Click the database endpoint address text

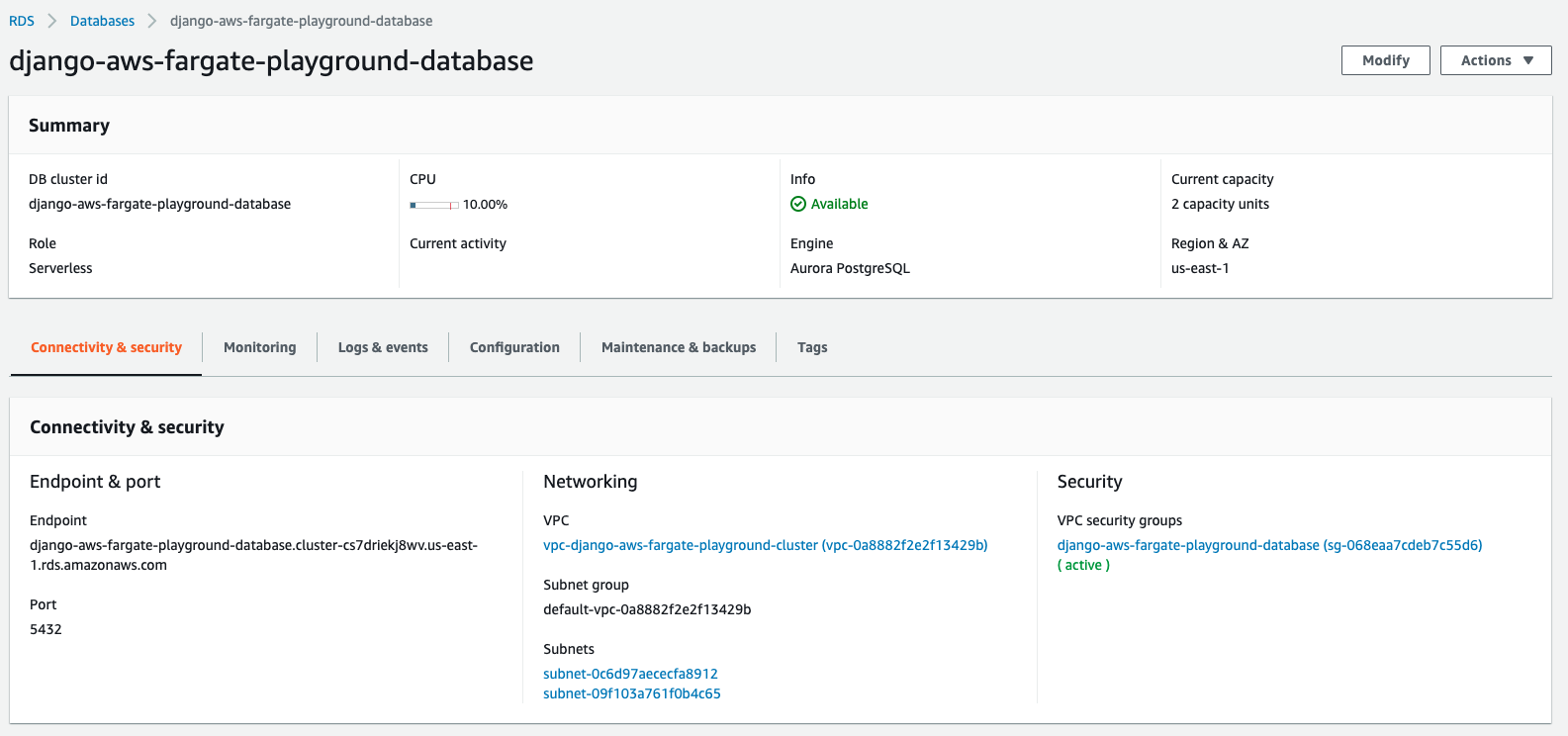(253, 545)
